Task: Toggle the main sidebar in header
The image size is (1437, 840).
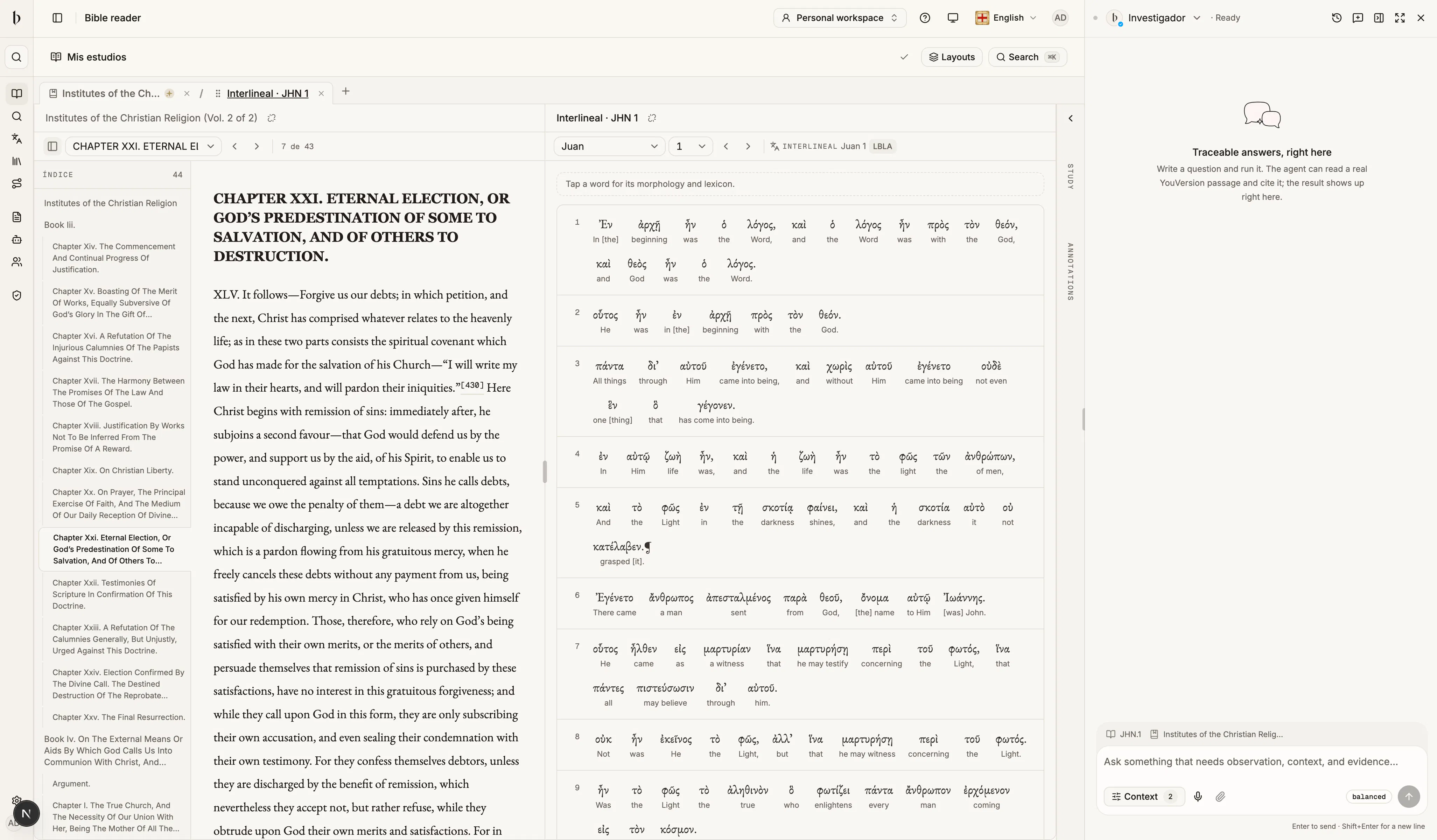Action: click(x=58, y=18)
